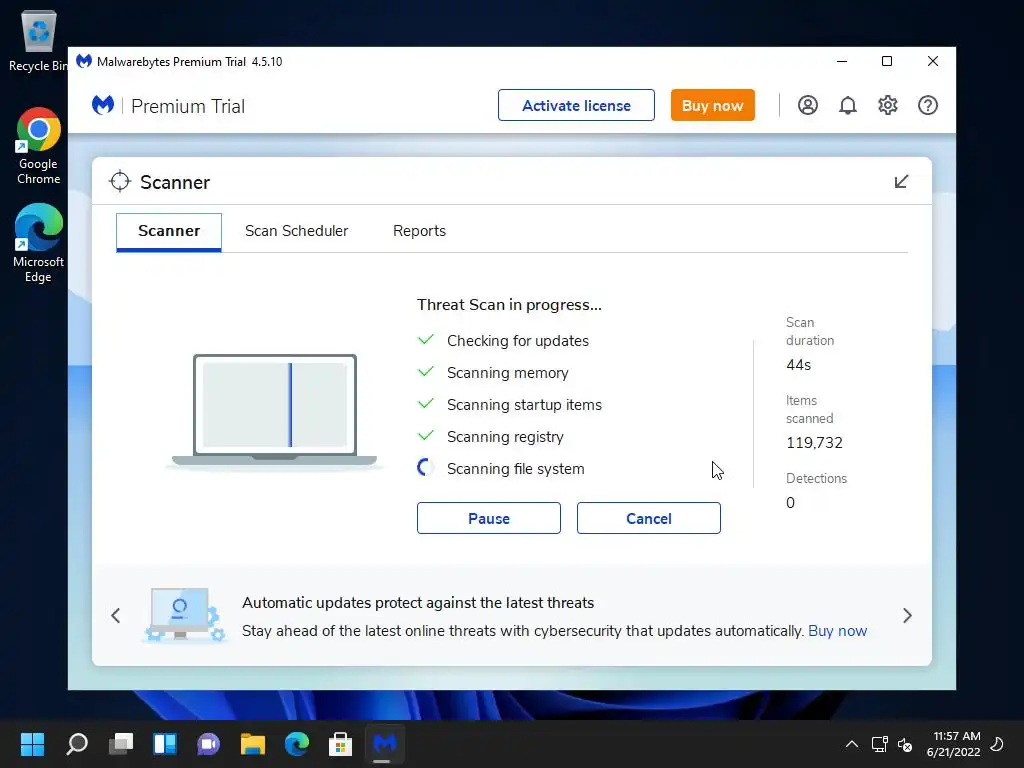Viewport: 1024px width, 768px height.
Task: Open the clock and date in the taskbar
Action: (953, 744)
